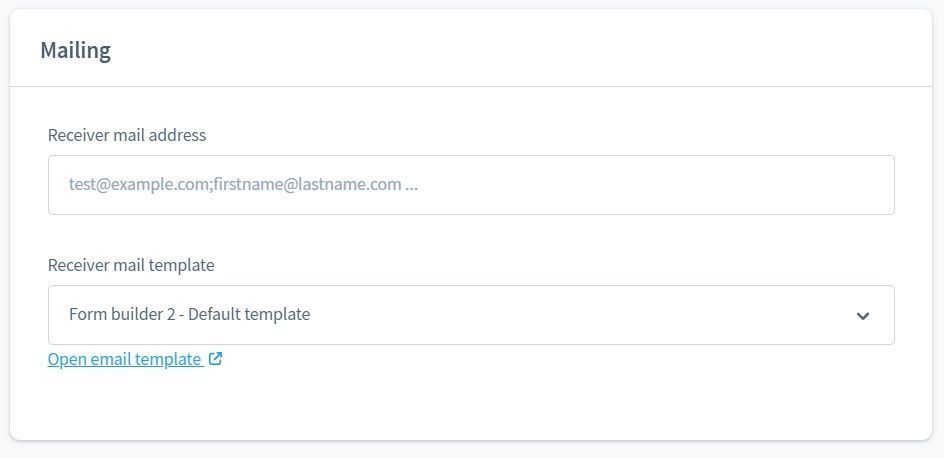Image resolution: width=944 pixels, height=458 pixels.
Task: Click the external link icon beside Open email template
Action: coord(216,359)
